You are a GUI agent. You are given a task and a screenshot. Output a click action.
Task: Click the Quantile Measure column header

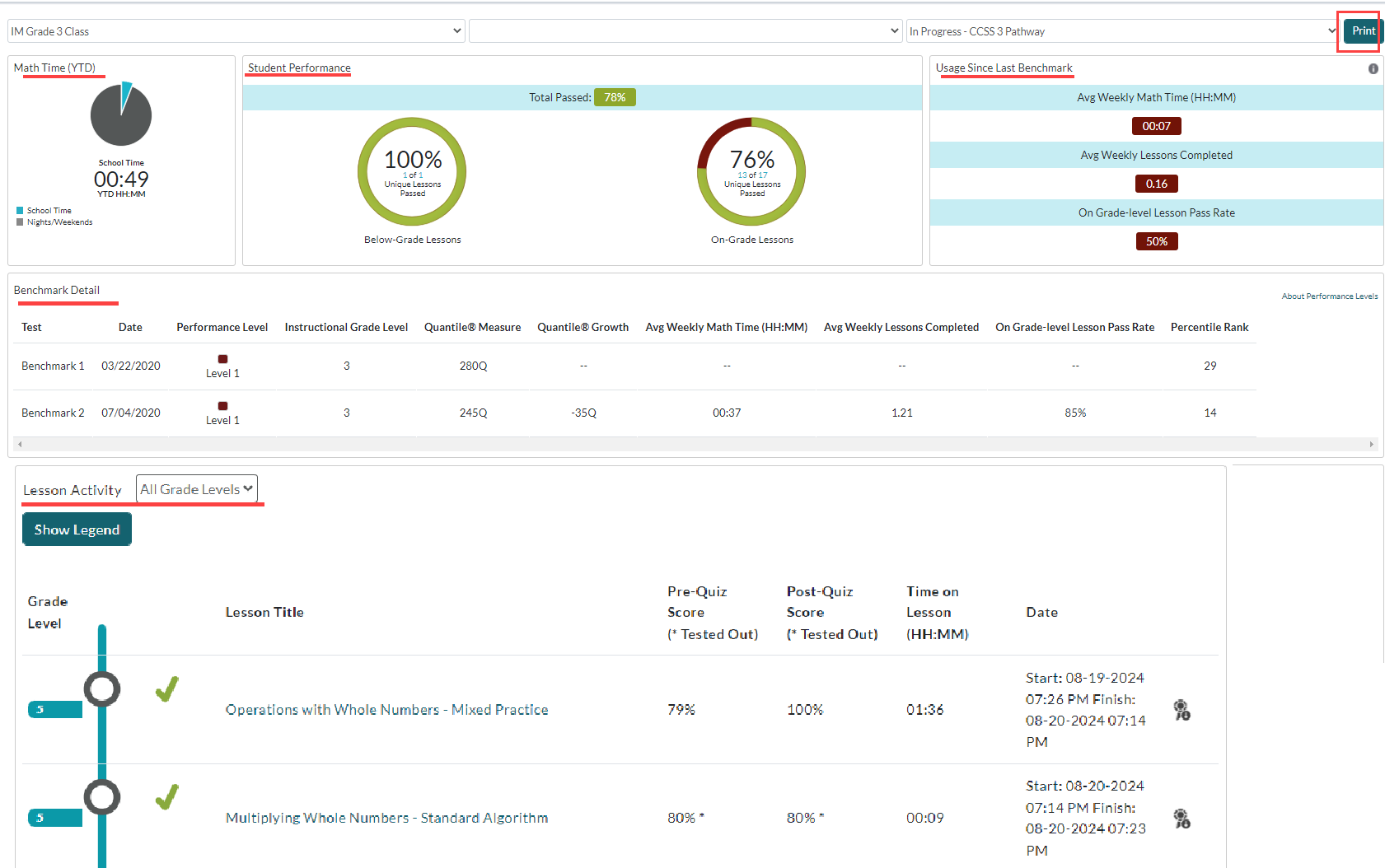(x=473, y=328)
